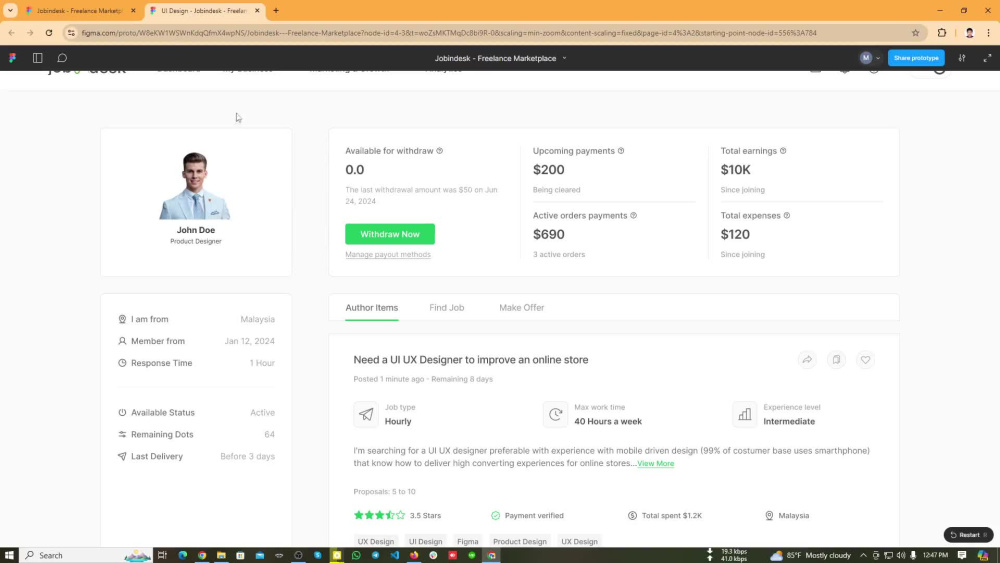Click the Payment verified check icon
Screen dimensions: 1000x563
coord(496,515)
